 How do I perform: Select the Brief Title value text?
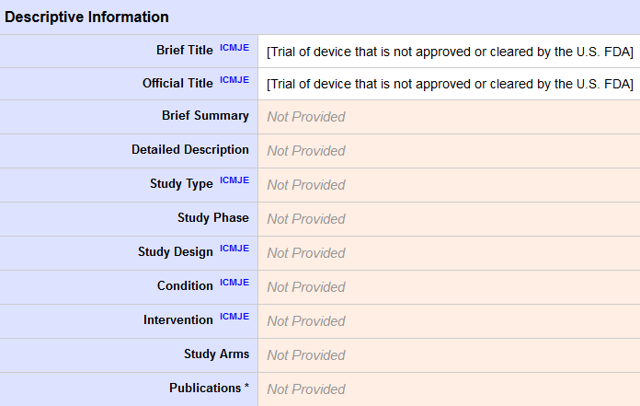(450, 52)
